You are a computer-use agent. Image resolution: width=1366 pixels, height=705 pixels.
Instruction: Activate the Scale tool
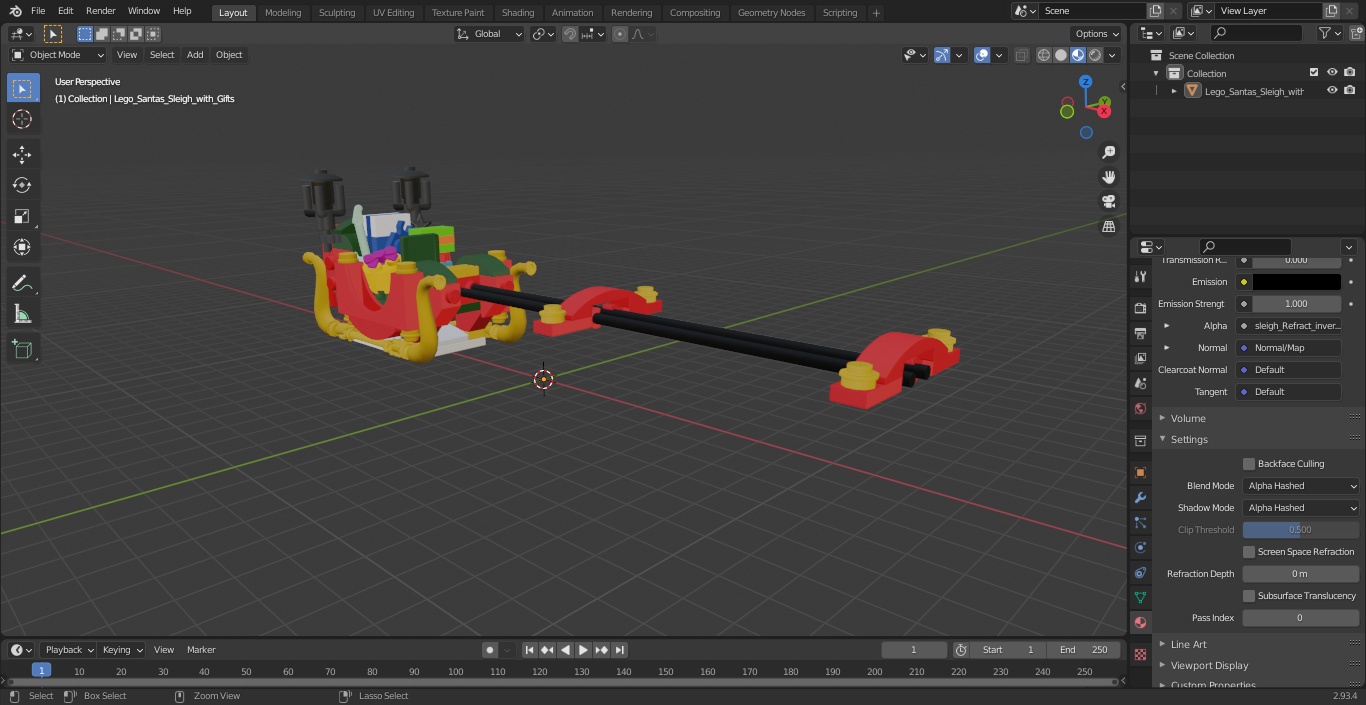pos(22,216)
